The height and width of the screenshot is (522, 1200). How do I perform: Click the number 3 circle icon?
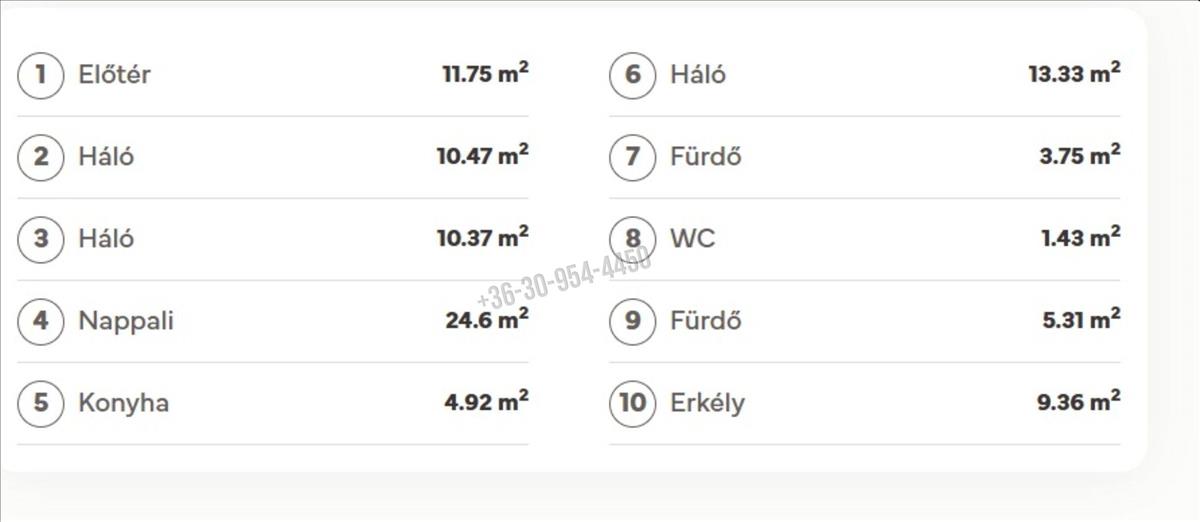(41, 239)
